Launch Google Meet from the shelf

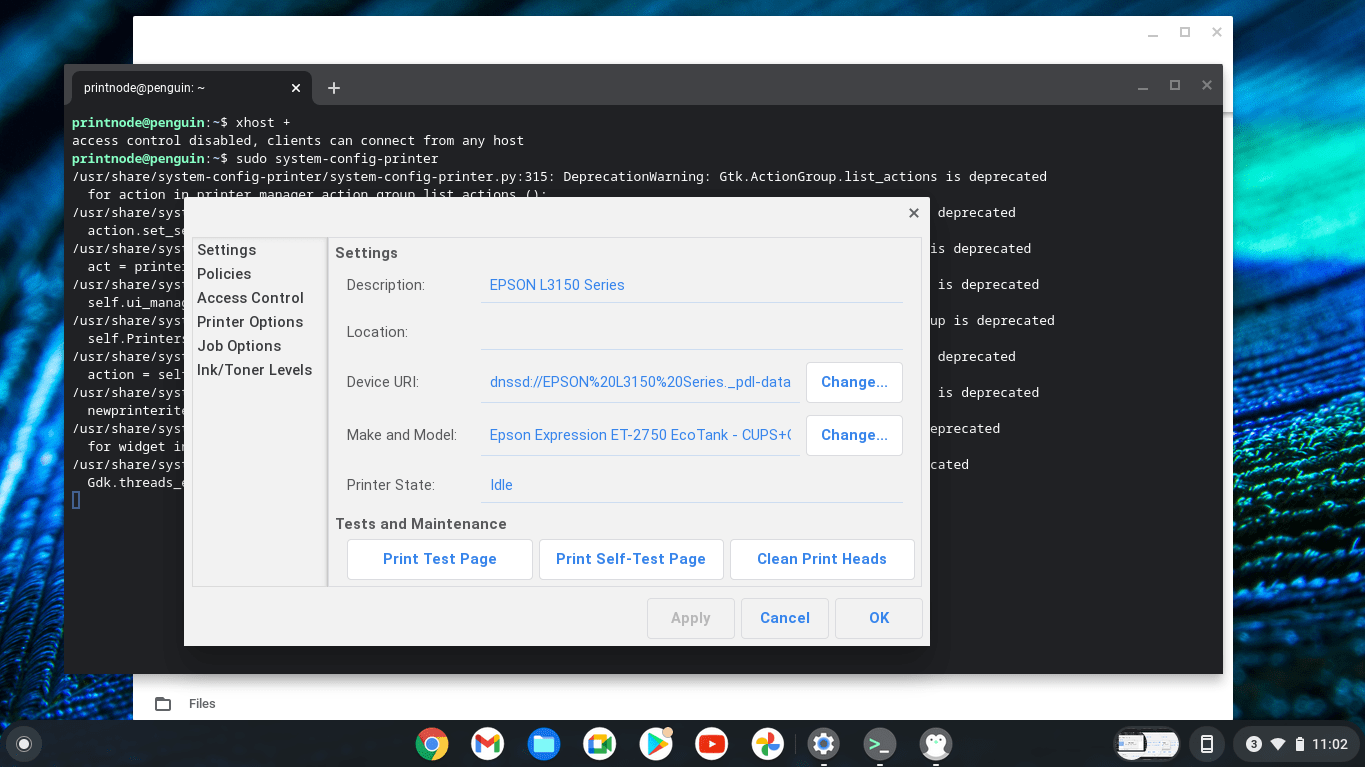[600, 744]
